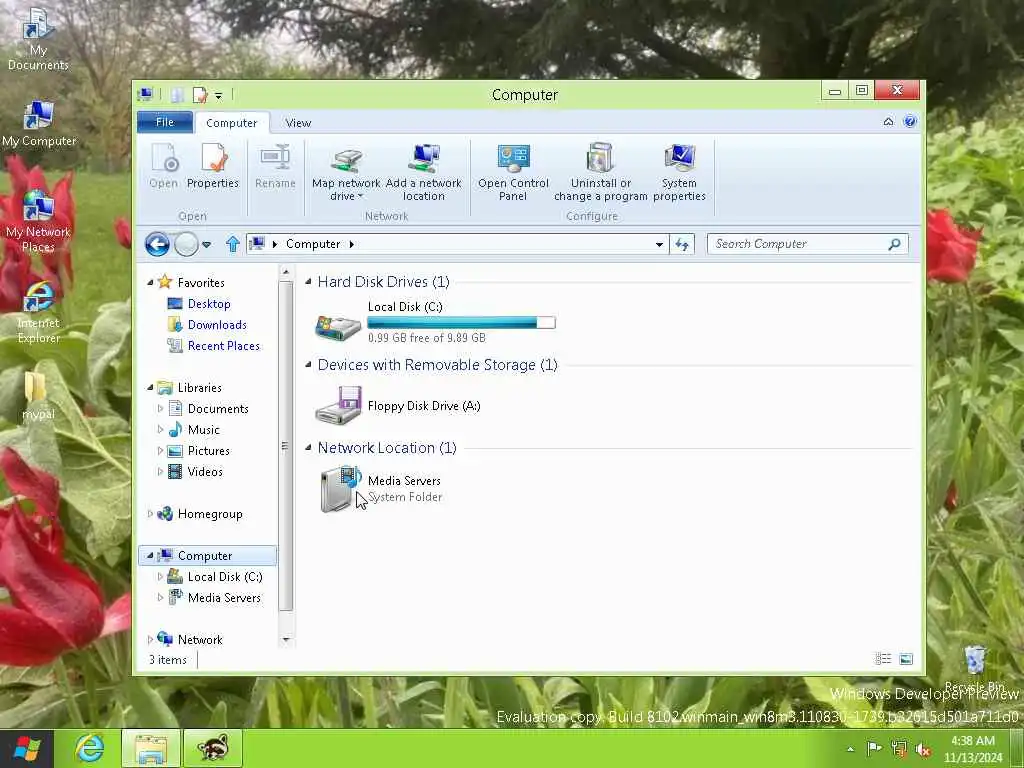
Task: Open Control Panel from the ribbon
Action: tap(513, 173)
